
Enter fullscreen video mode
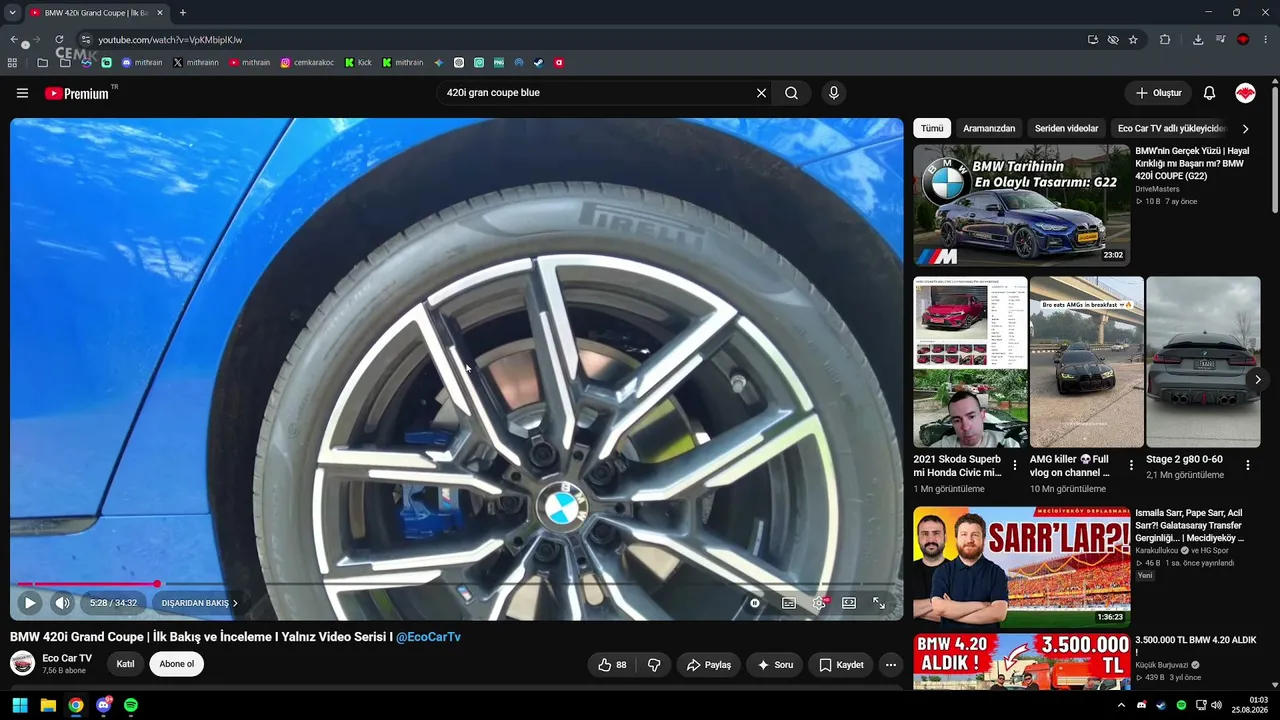point(879,603)
